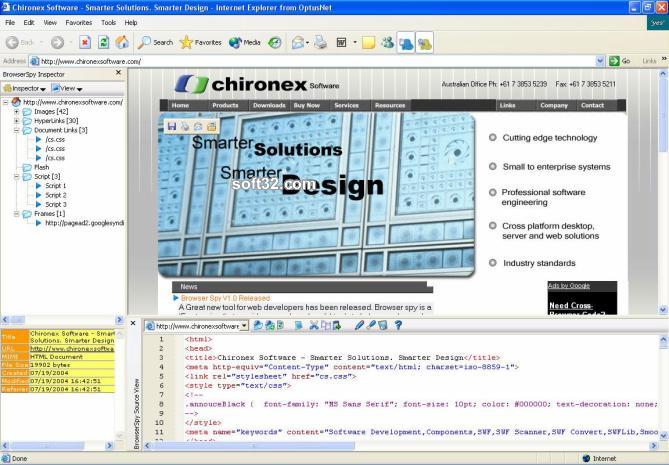Open the Help menu
Image resolution: width=669 pixels, height=465 pixels.
pos(131,23)
